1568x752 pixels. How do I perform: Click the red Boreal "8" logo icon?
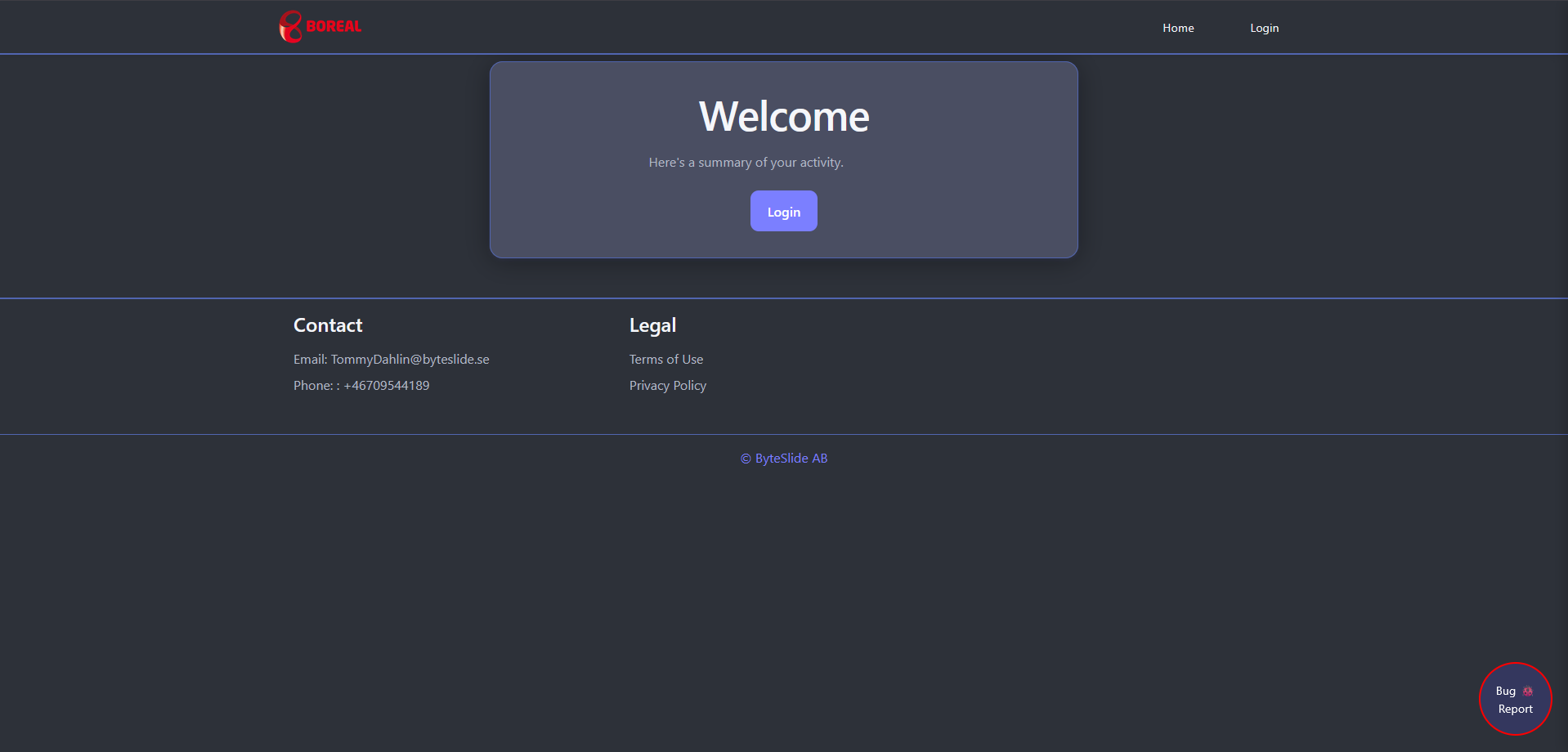click(x=289, y=26)
